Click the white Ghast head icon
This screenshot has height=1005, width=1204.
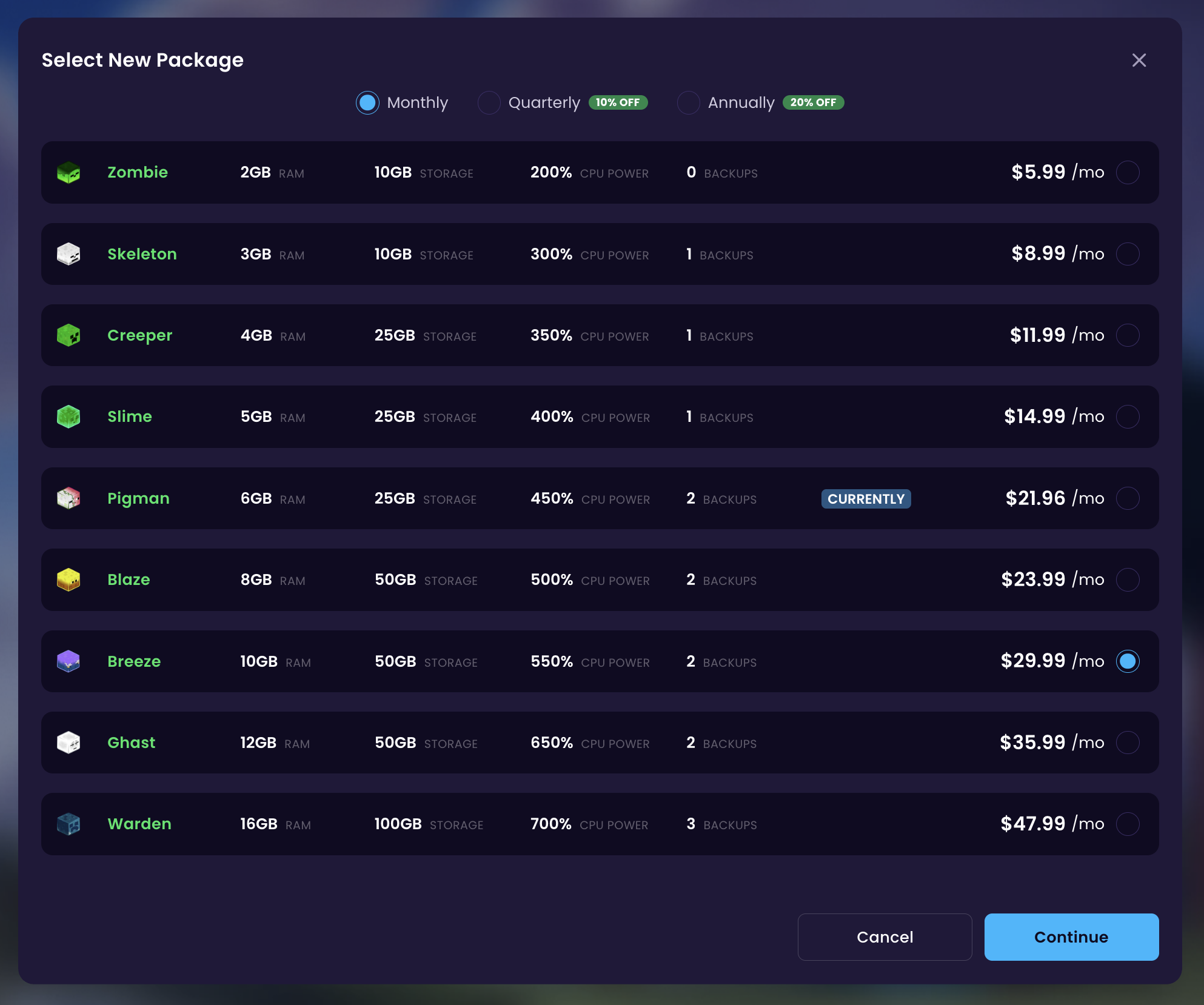(69, 743)
